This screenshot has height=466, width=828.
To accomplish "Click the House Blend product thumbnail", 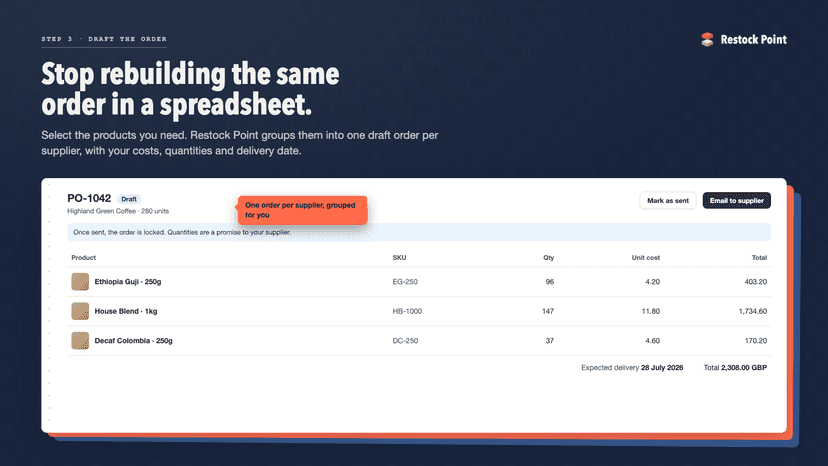I will 80,311.
